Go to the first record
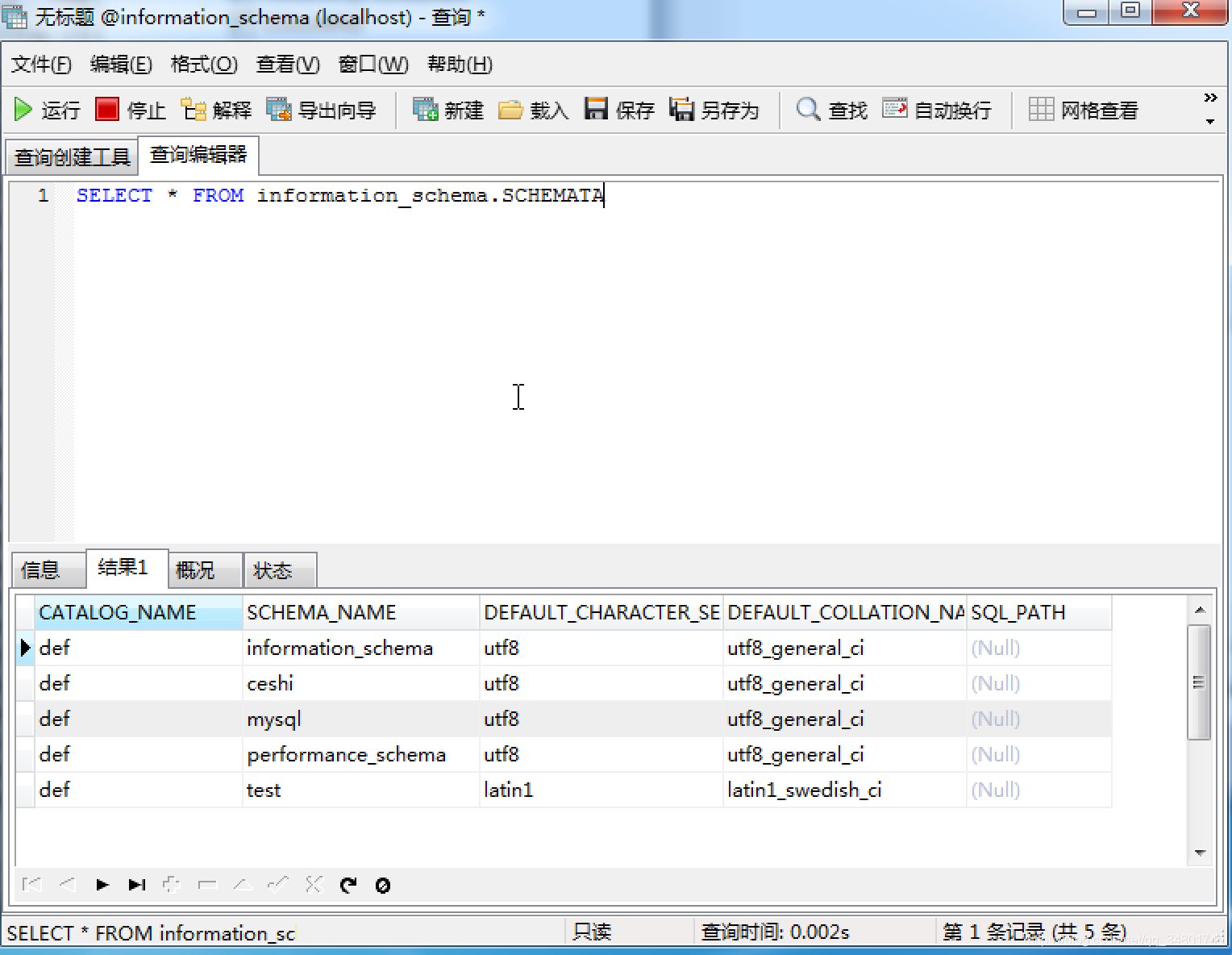Image resolution: width=1232 pixels, height=955 pixels. click(32, 885)
